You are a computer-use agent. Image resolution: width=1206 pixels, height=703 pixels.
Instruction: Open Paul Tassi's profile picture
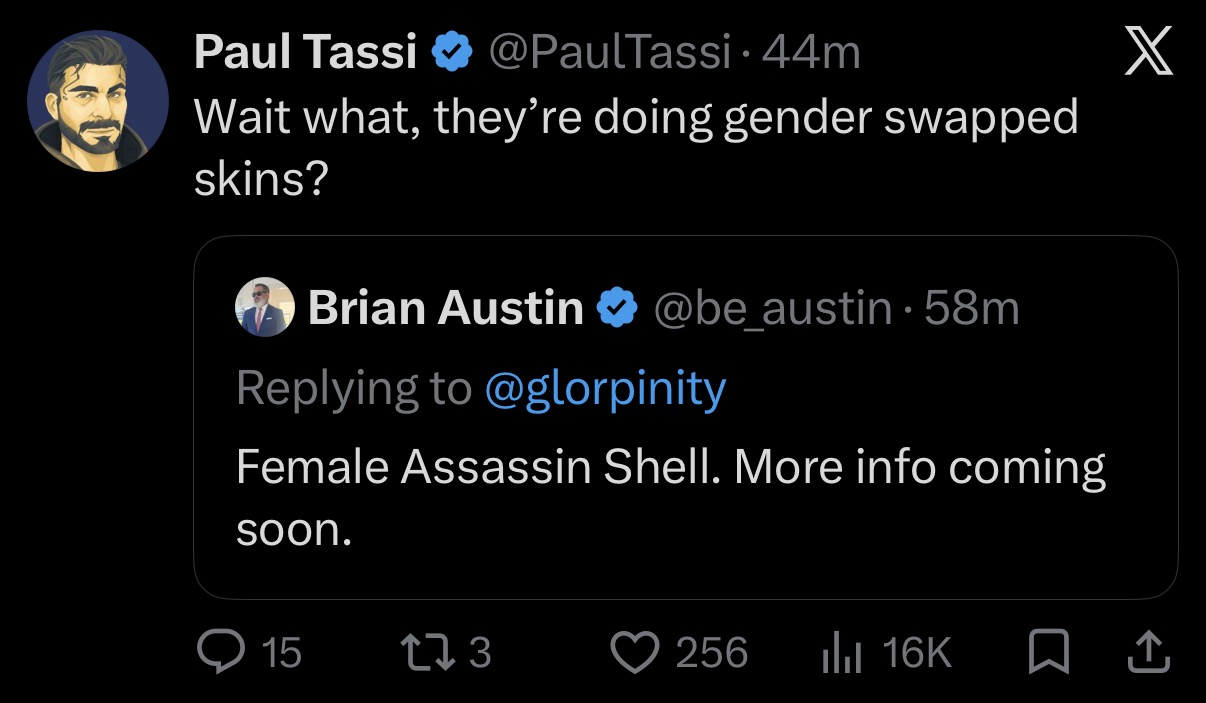tap(97, 101)
